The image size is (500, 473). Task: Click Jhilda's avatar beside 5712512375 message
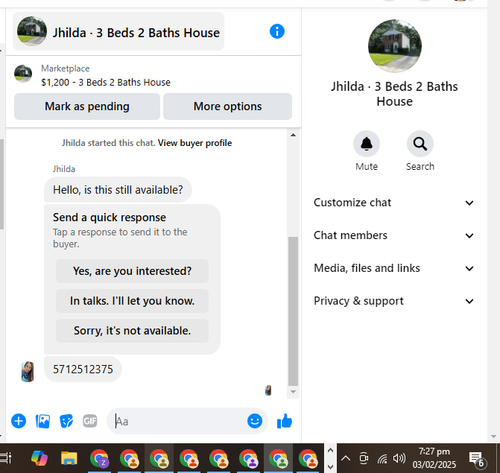pos(28,371)
